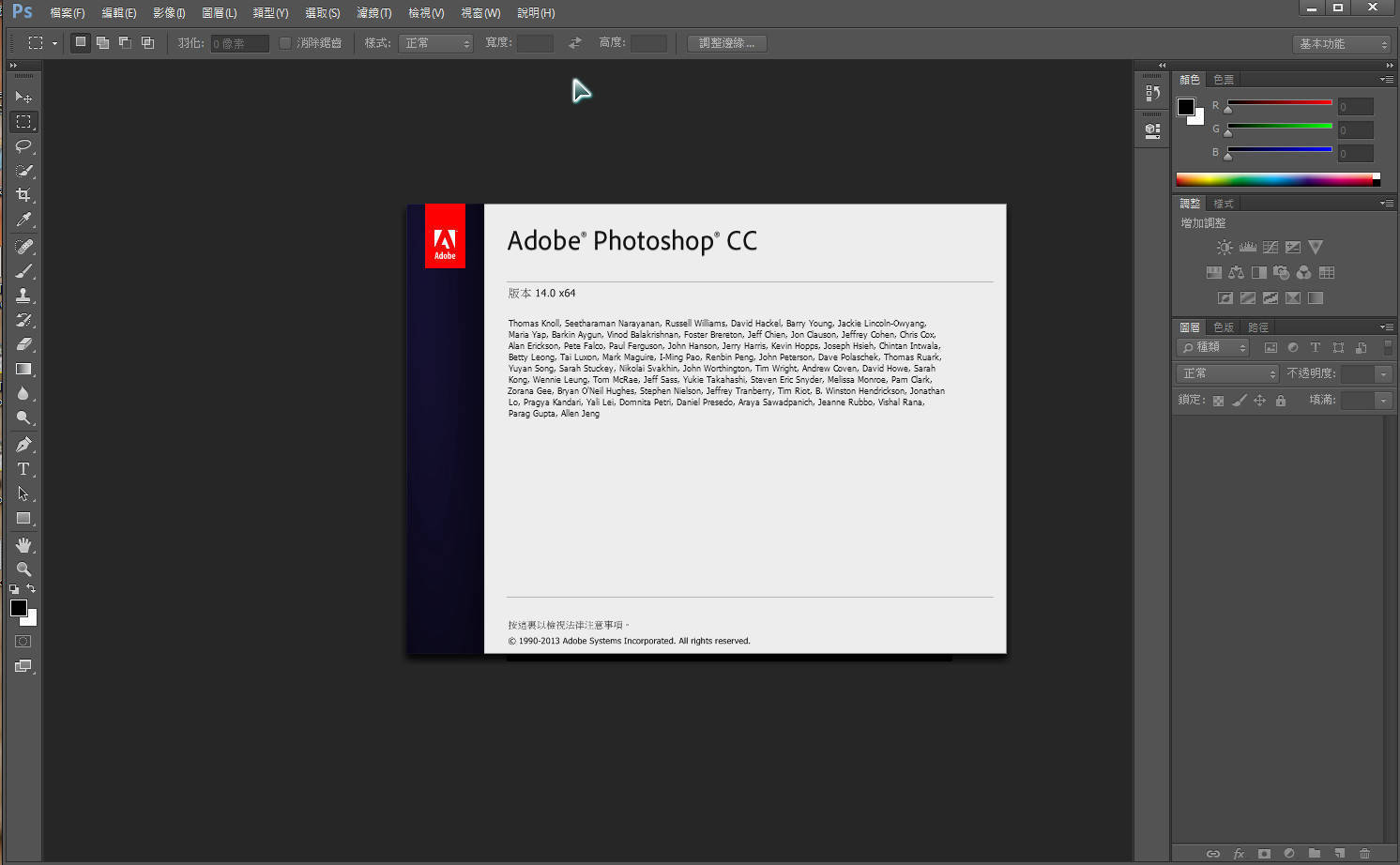This screenshot has height=865, width=1400.
Task: Select the Quick Selection tool
Action: [x=23, y=171]
